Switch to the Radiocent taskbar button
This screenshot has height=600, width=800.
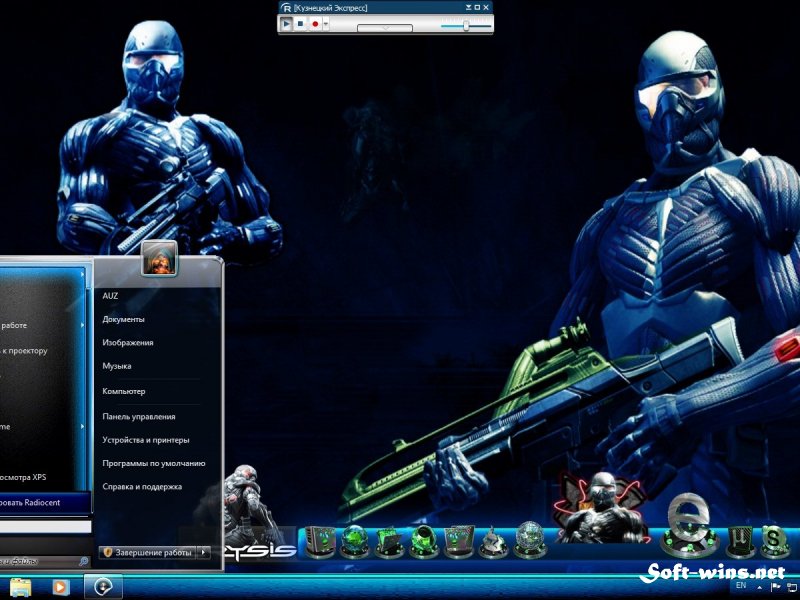tap(103, 587)
